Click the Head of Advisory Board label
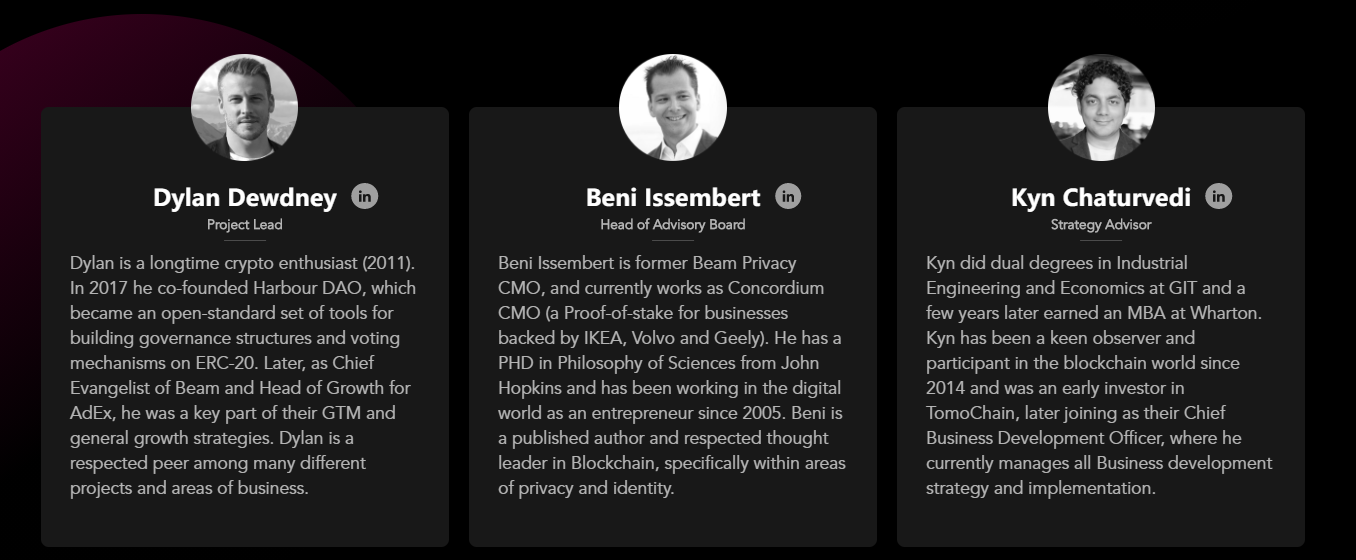 [x=672, y=225]
